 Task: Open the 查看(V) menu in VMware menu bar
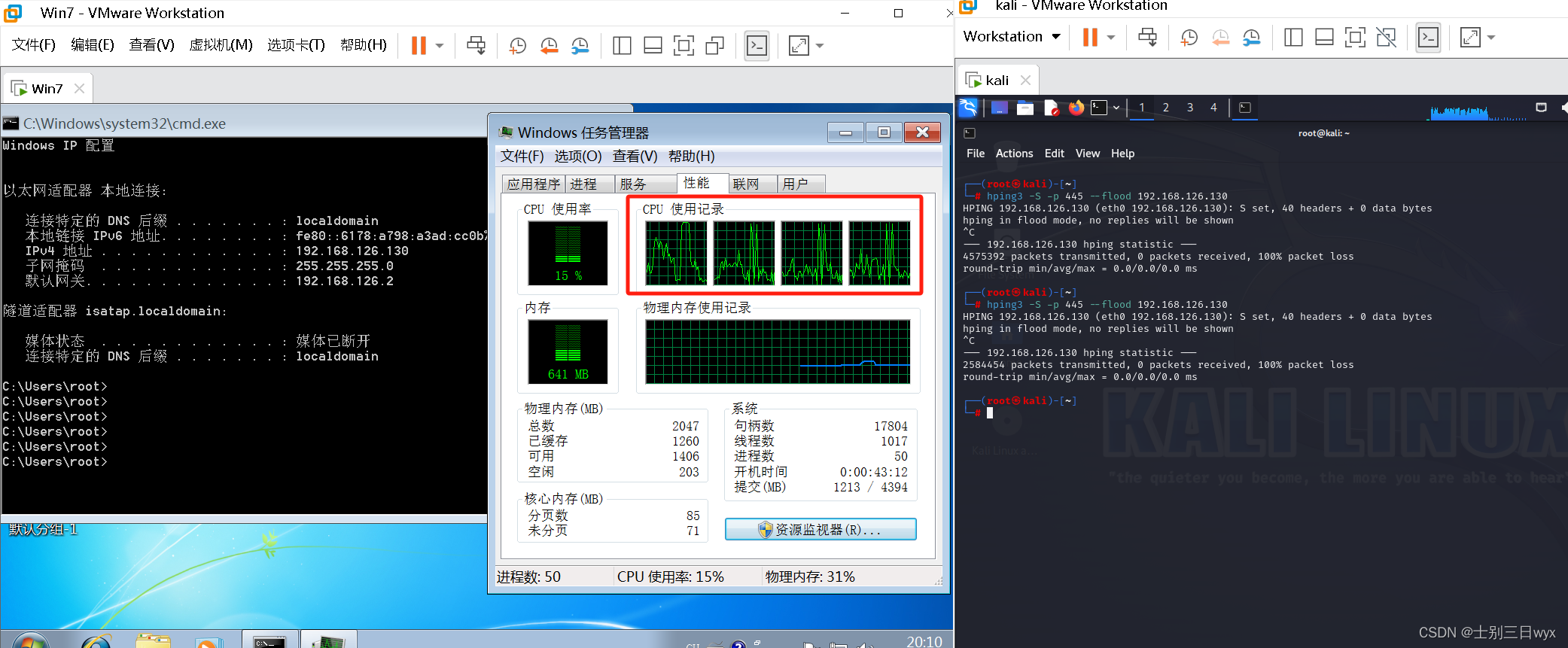coord(151,45)
